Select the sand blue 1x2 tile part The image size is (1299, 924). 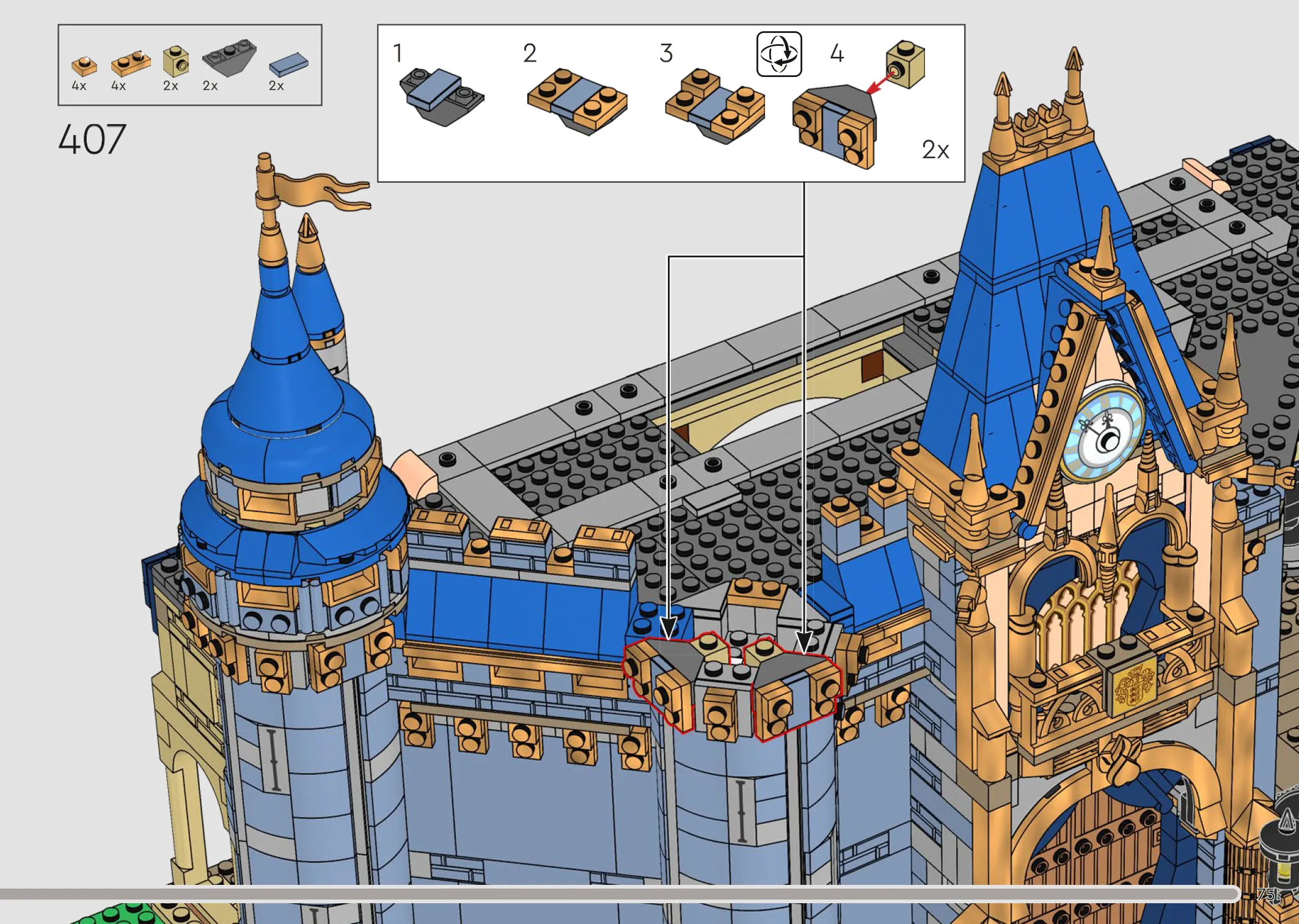[288, 64]
